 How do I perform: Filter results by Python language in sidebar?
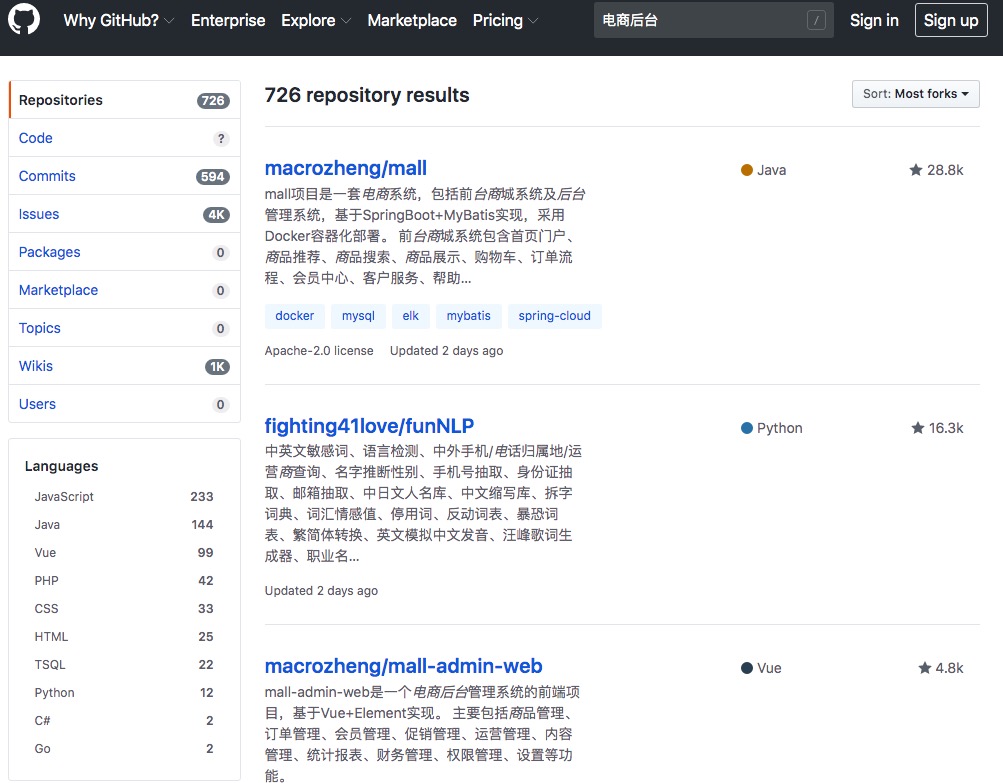[x=124, y=693]
